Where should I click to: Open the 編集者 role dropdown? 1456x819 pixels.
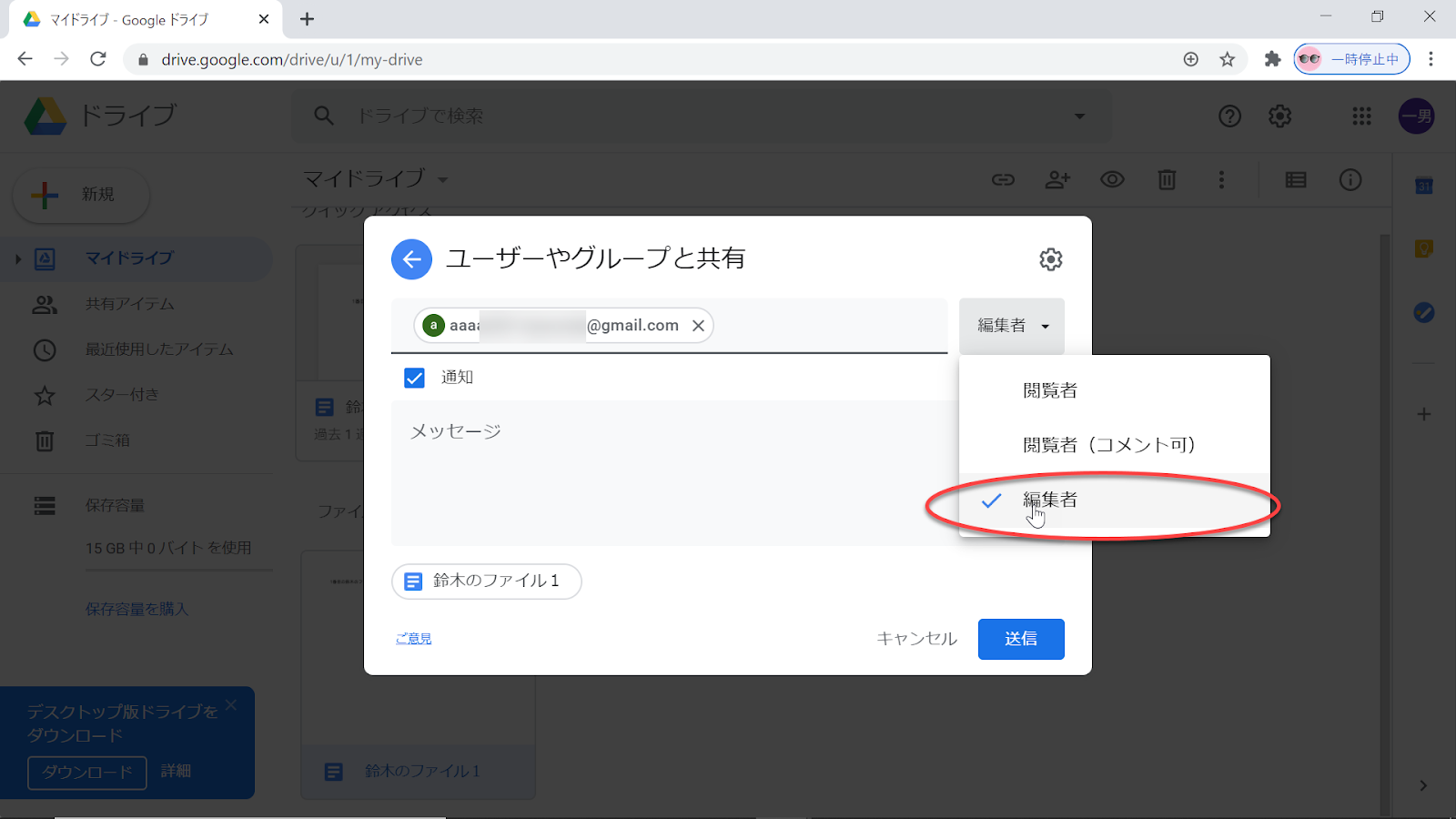tap(1012, 326)
